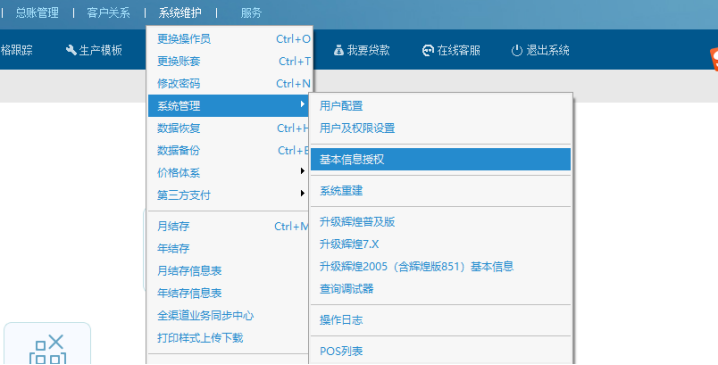This screenshot has width=718, height=365.
Task: Open the 客户关系 menu
Action: point(109,13)
